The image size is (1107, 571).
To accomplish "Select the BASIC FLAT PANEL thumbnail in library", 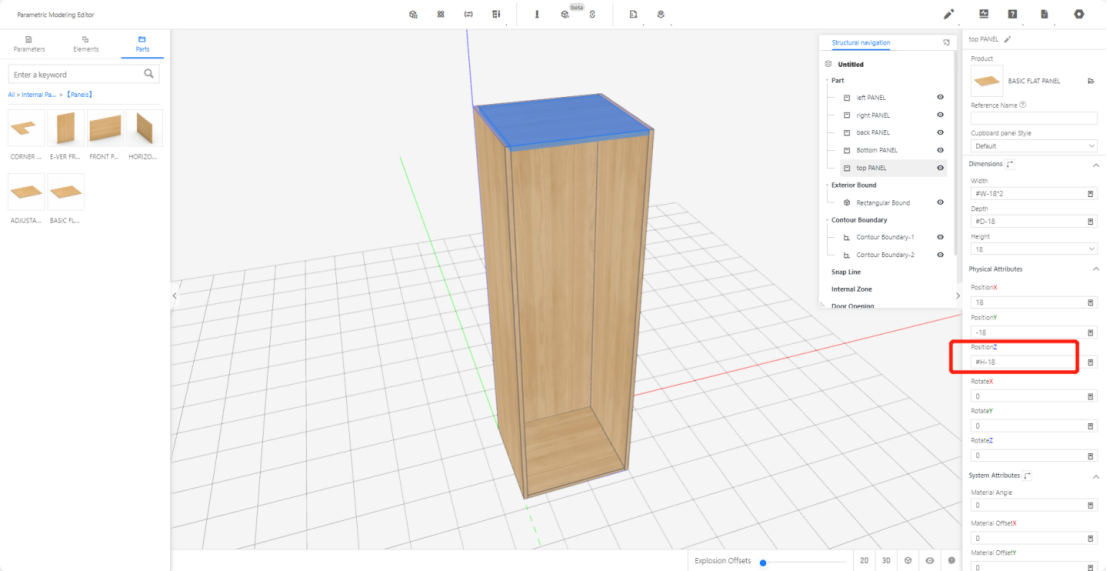I will pos(66,192).
